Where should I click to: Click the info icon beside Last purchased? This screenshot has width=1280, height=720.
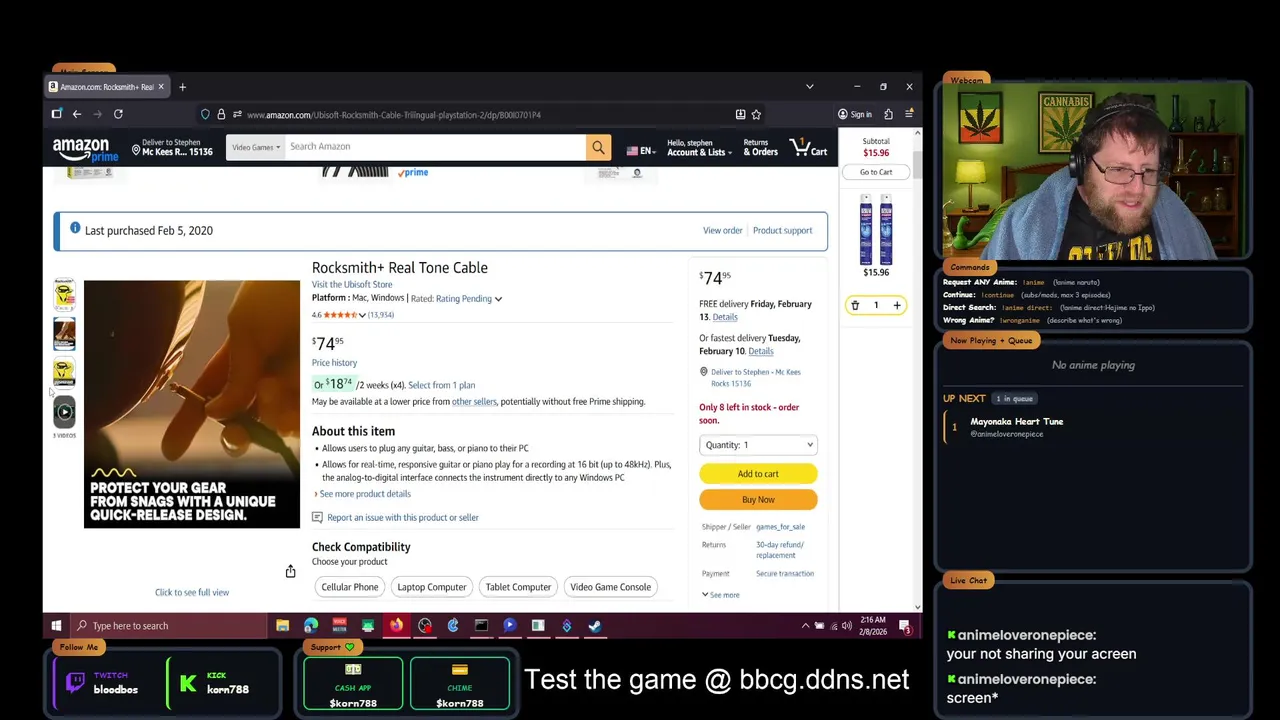click(74, 229)
